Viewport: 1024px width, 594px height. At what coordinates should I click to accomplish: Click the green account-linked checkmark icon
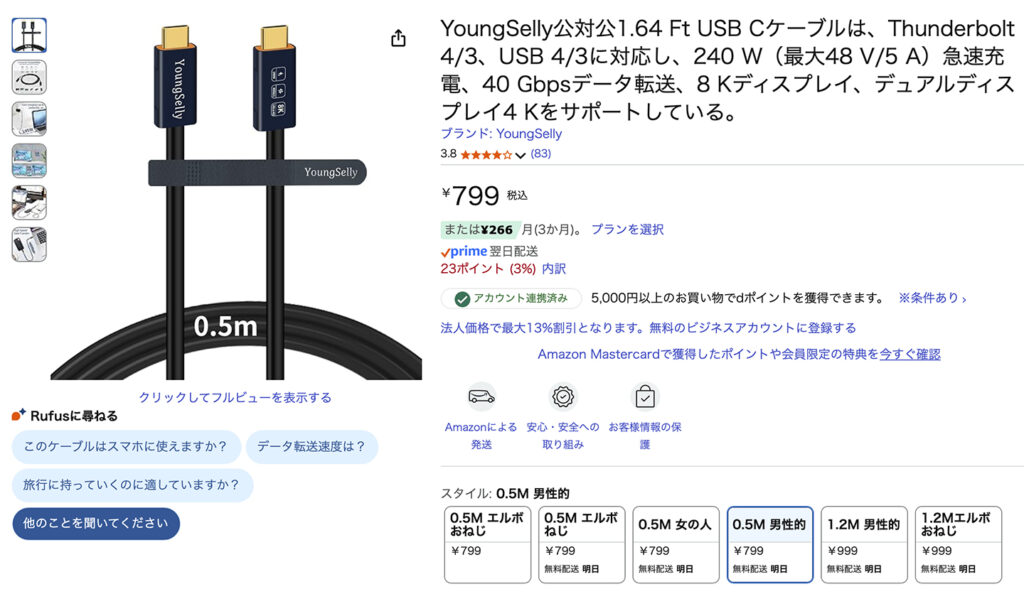coord(462,299)
